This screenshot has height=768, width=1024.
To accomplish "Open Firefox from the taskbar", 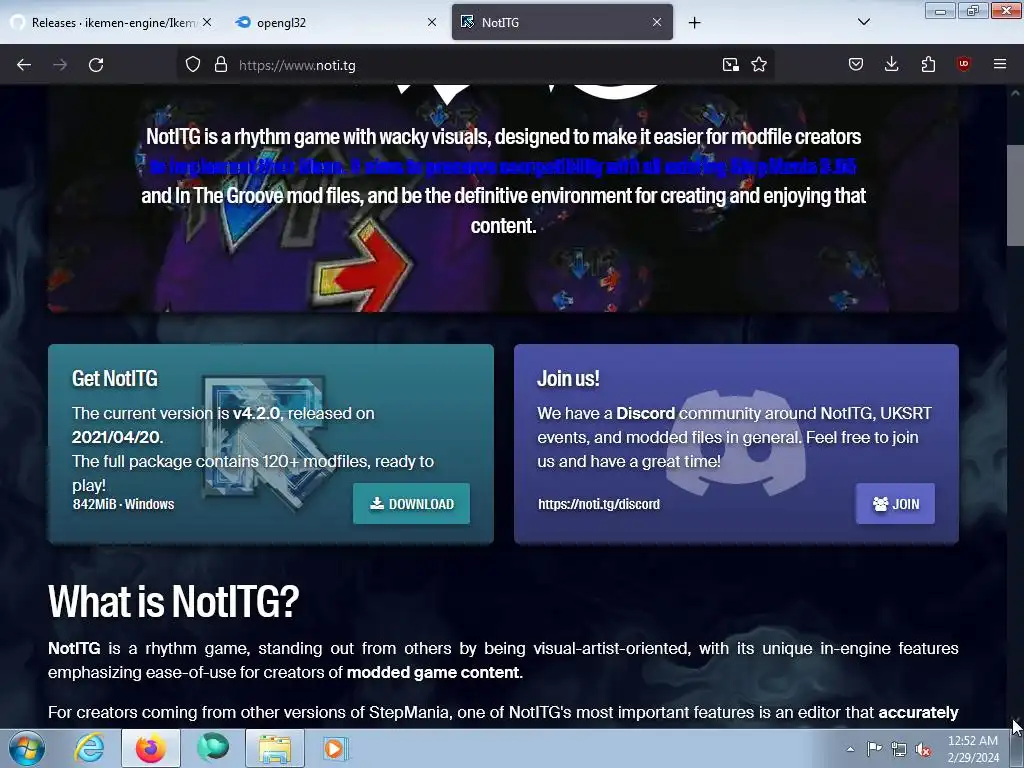I will pos(151,748).
